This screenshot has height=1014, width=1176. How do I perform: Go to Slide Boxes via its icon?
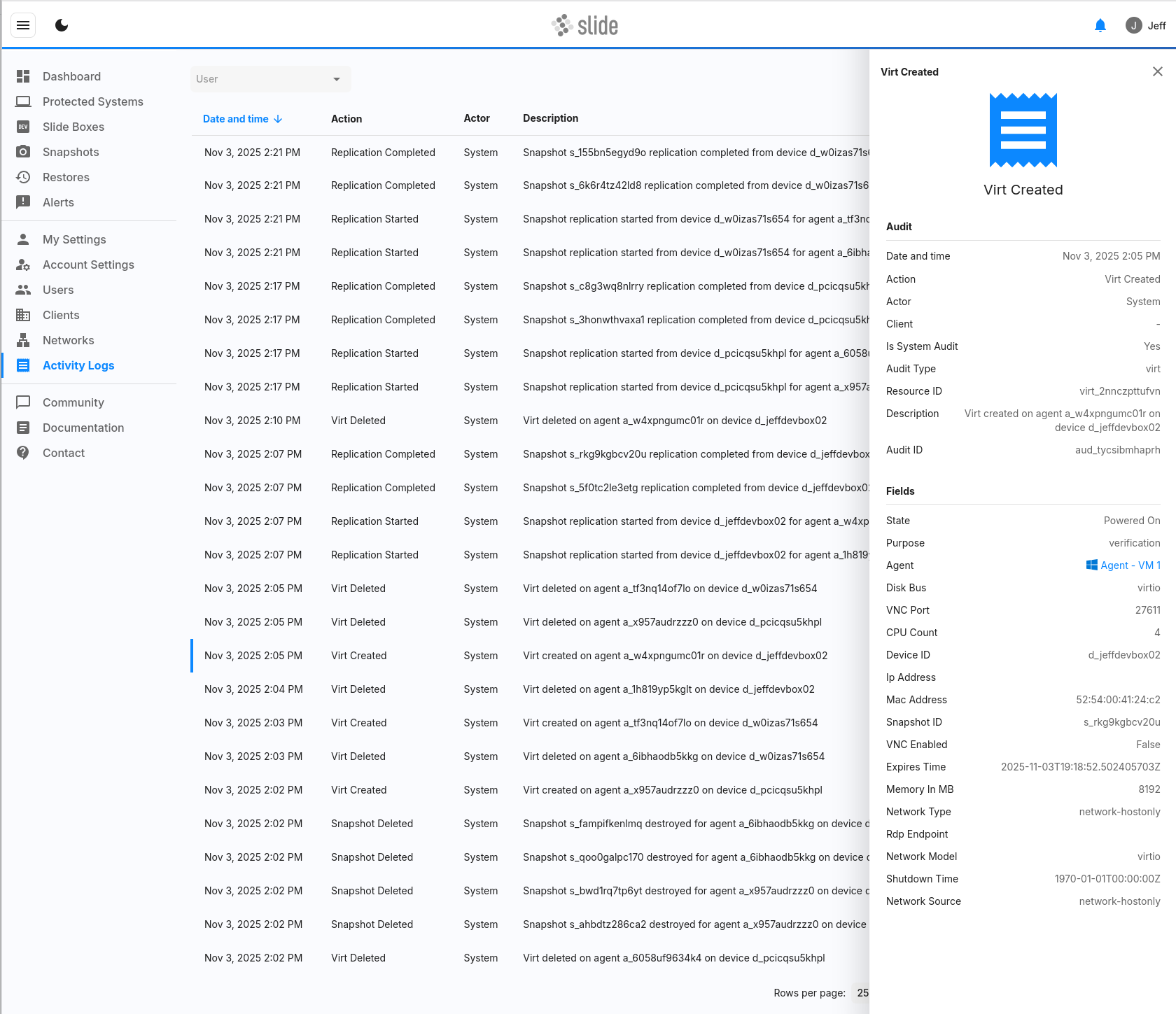pyautogui.click(x=23, y=127)
